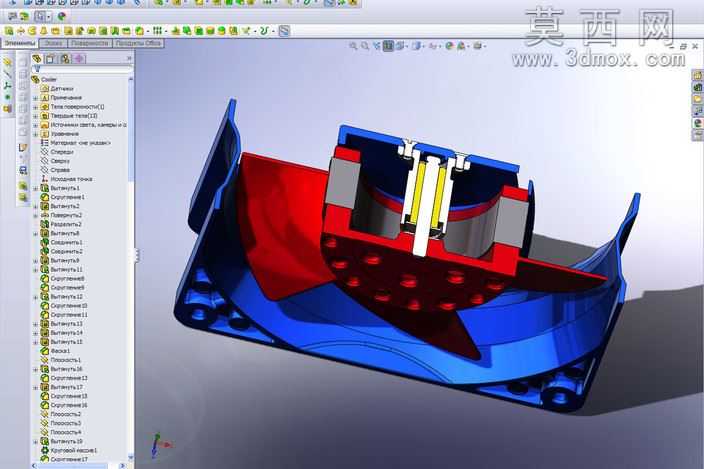Image resolution: width=704 pixels, height=469 pixels.
Task: Click the feature tree horizontal scrollbar
Action: tap(78, 465)
